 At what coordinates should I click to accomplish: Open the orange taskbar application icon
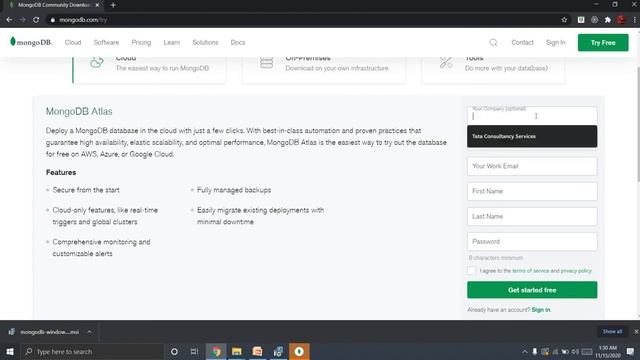(x=299, y=351)
